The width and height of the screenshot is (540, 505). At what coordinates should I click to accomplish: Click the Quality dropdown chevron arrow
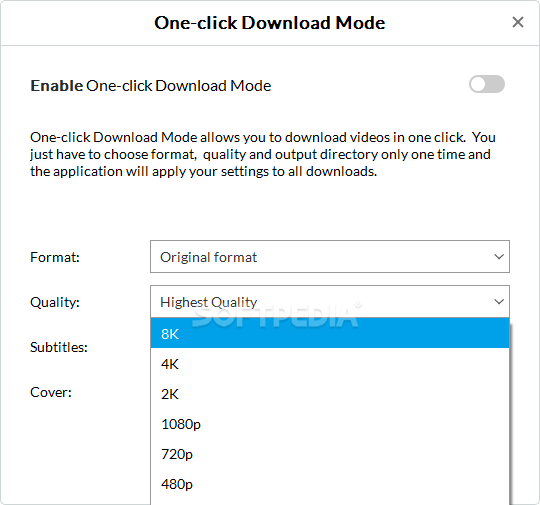click(x=499, y=302)
